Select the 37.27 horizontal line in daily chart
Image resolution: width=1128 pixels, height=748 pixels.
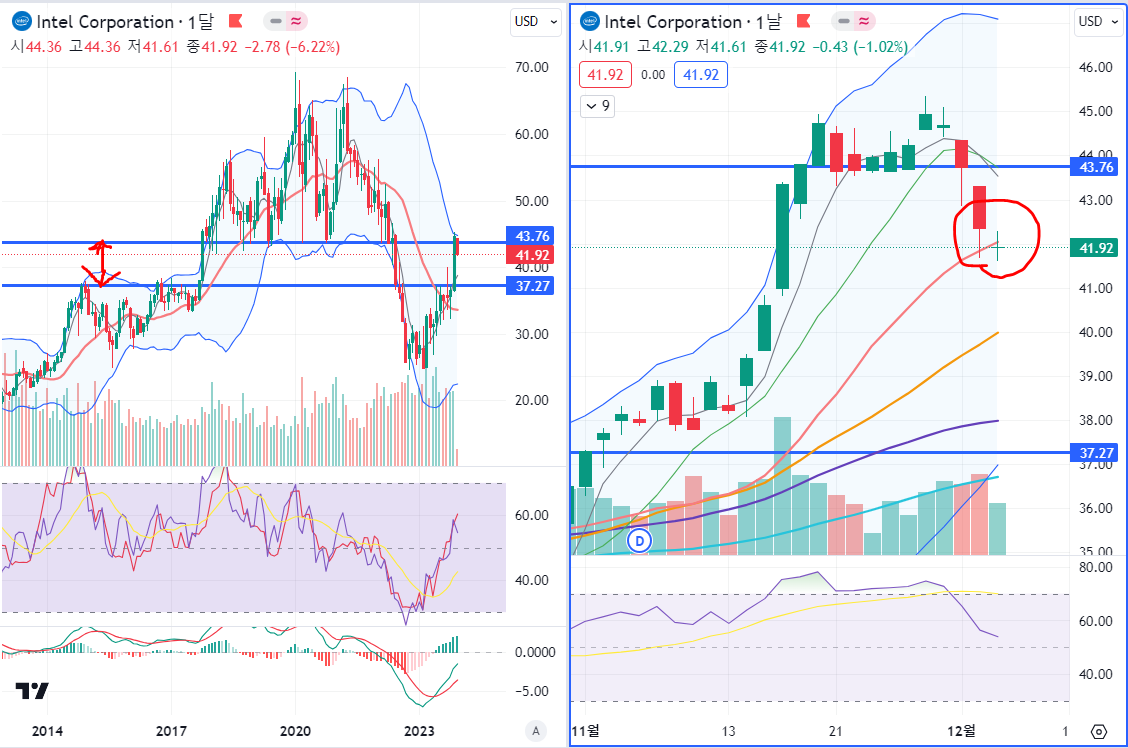point(820,452)
